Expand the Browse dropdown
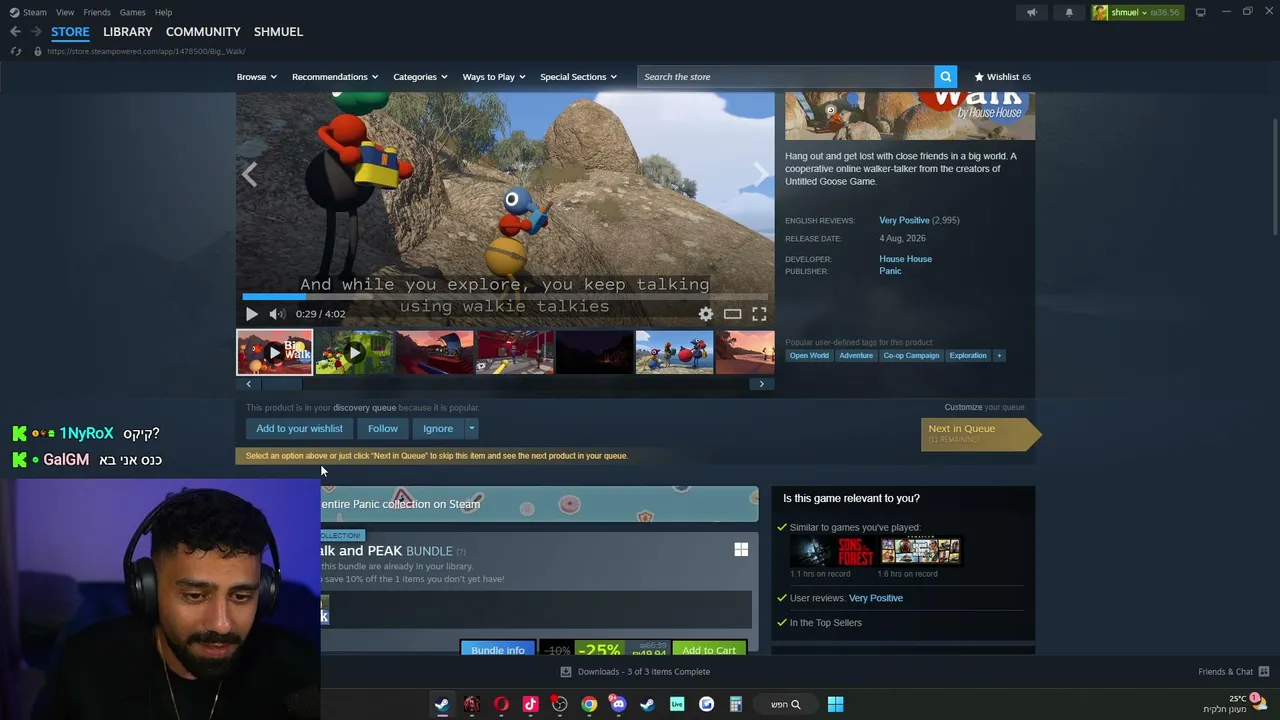Viewport: 1280px width, 720px height. 256,77
